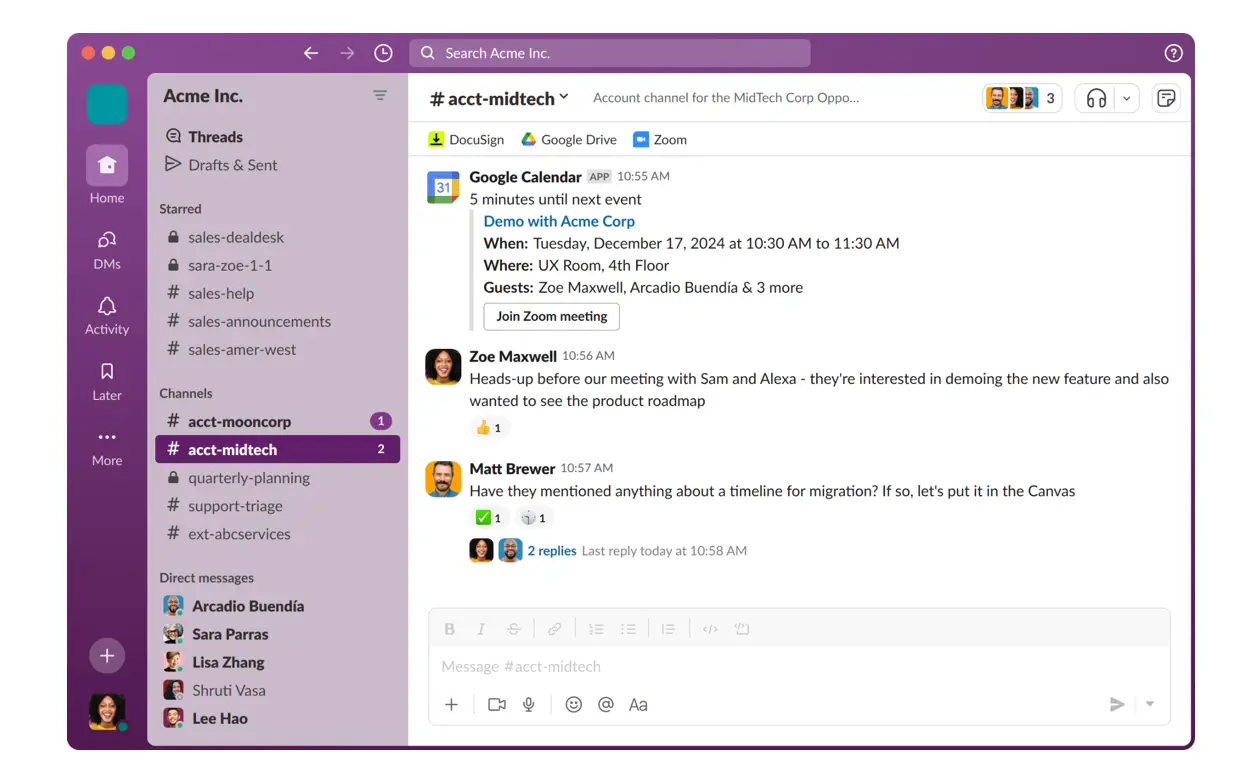This screenshot has width=1258, height=779.
Task: Open the canvas icon in channel header
Action: click(x=1165, y=98)
